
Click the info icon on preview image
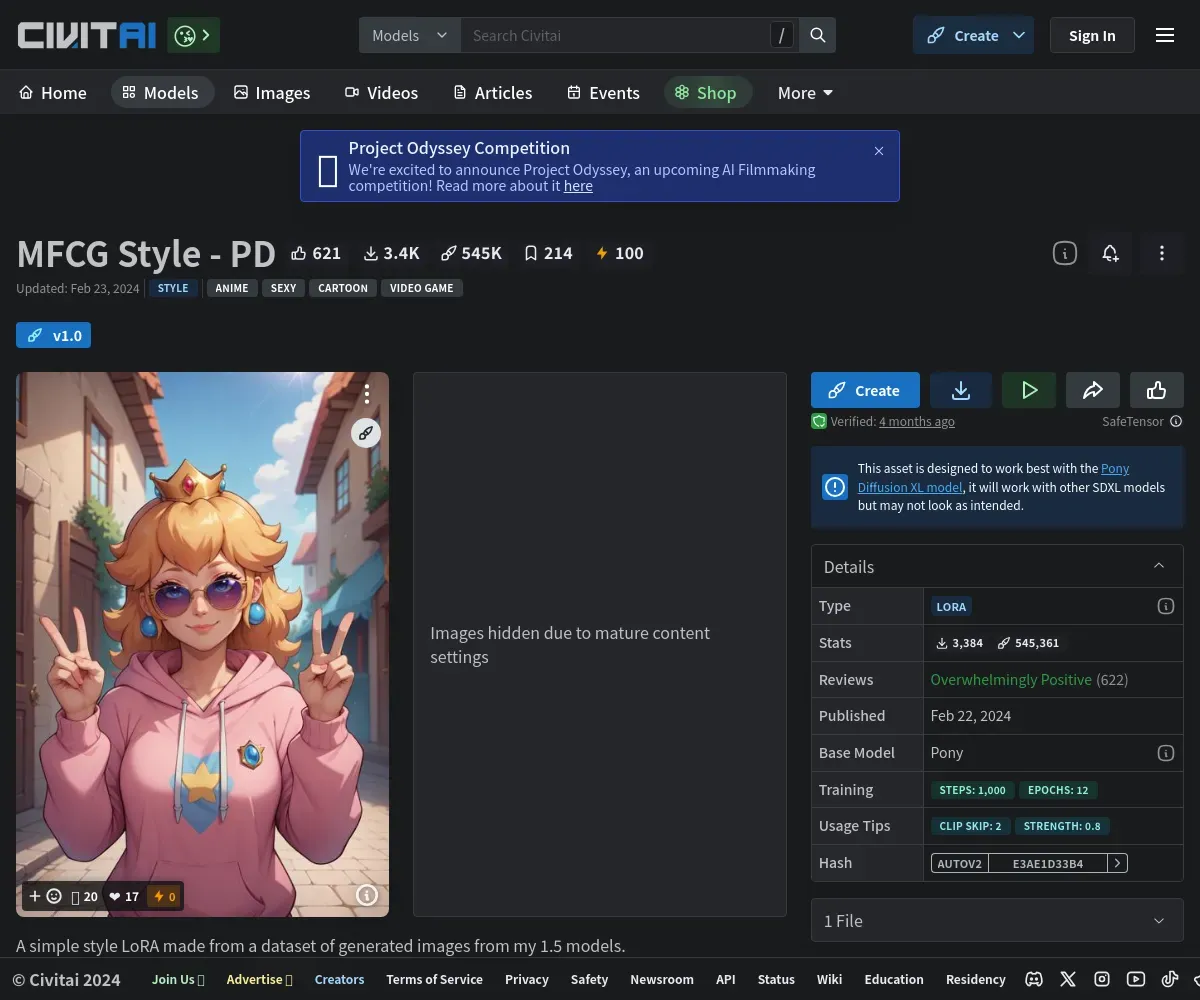[367, 895]
